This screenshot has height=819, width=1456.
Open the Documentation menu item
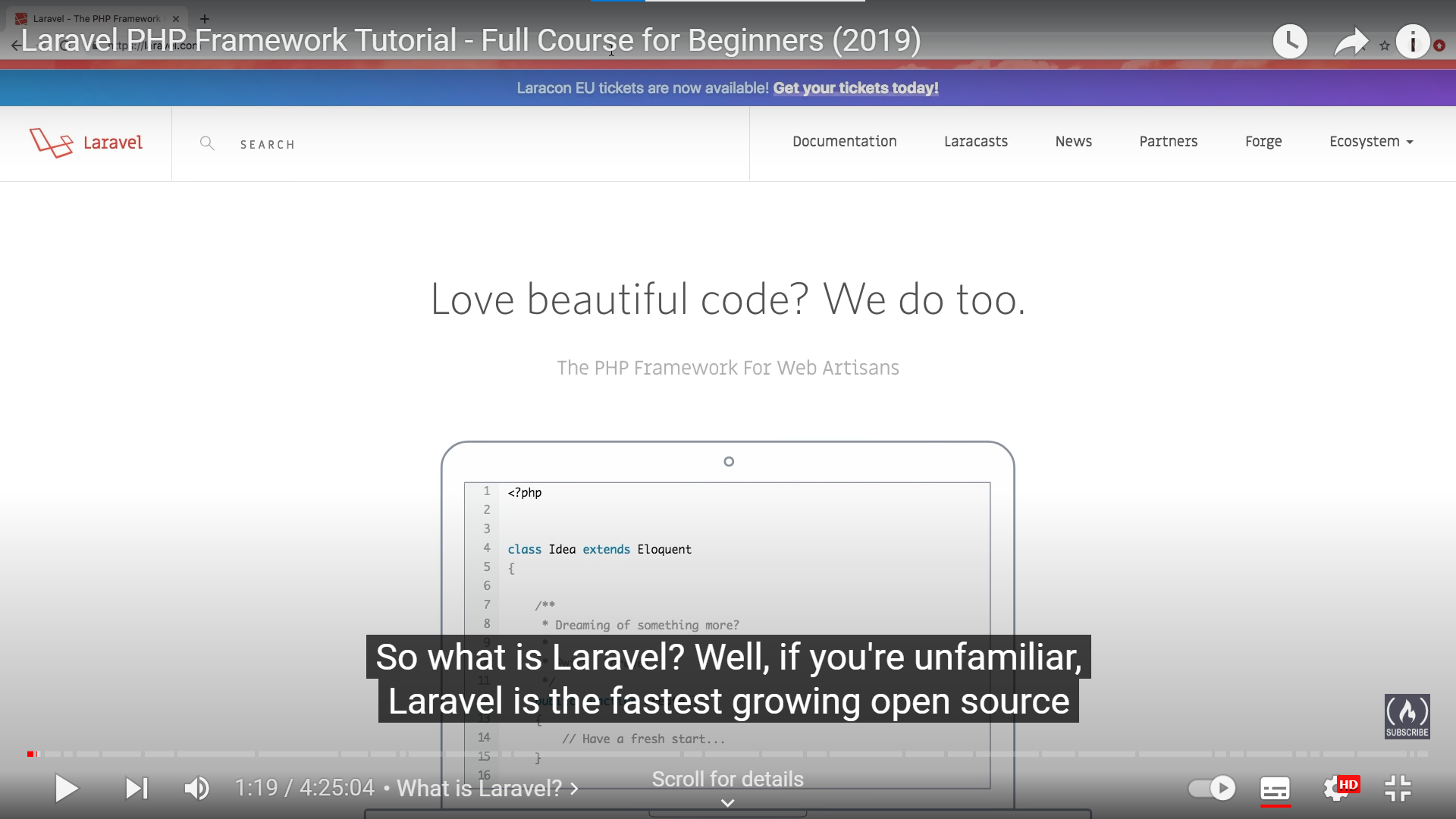point(844,141)
